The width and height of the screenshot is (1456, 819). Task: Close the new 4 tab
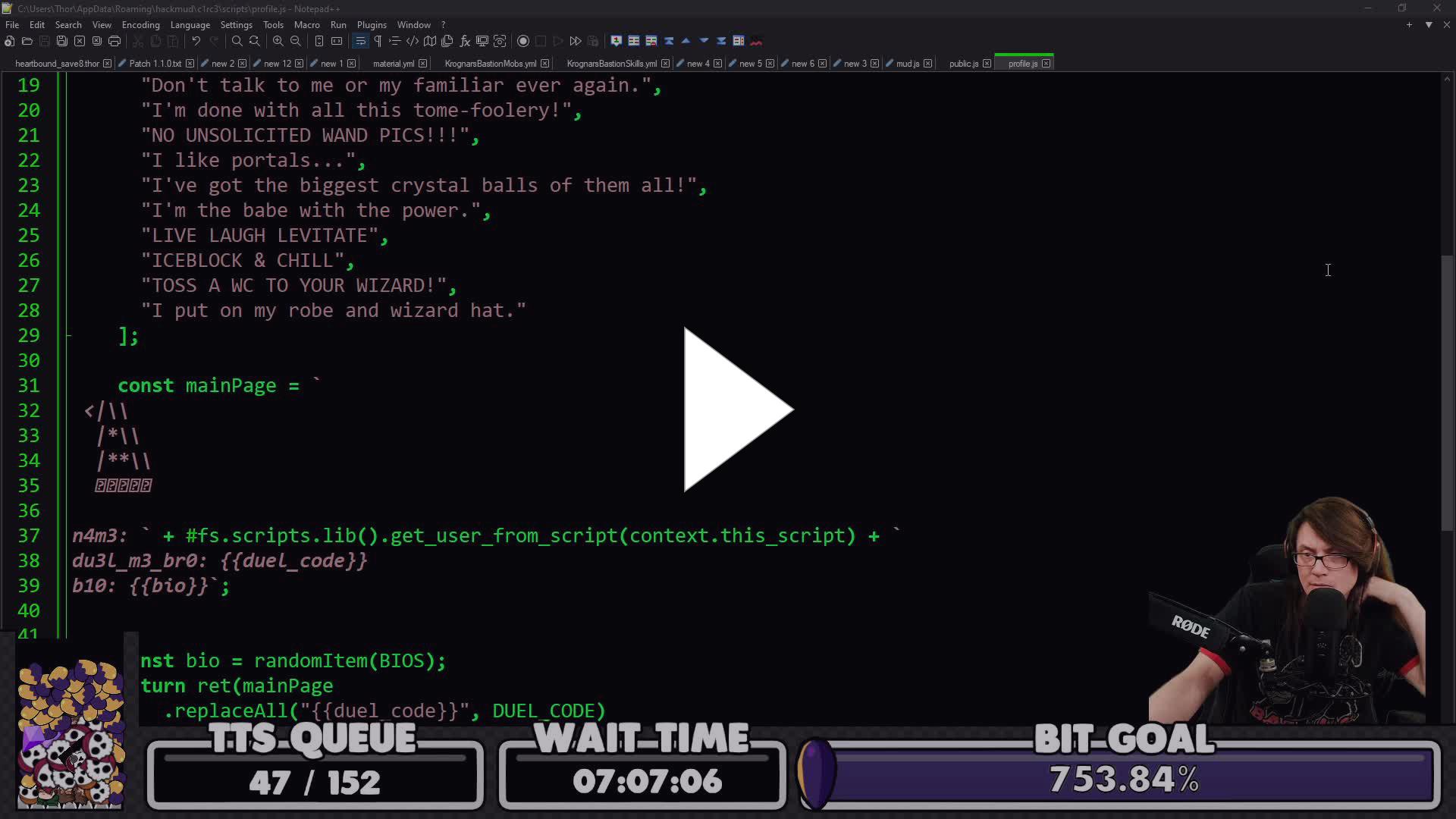pos(717,64)
